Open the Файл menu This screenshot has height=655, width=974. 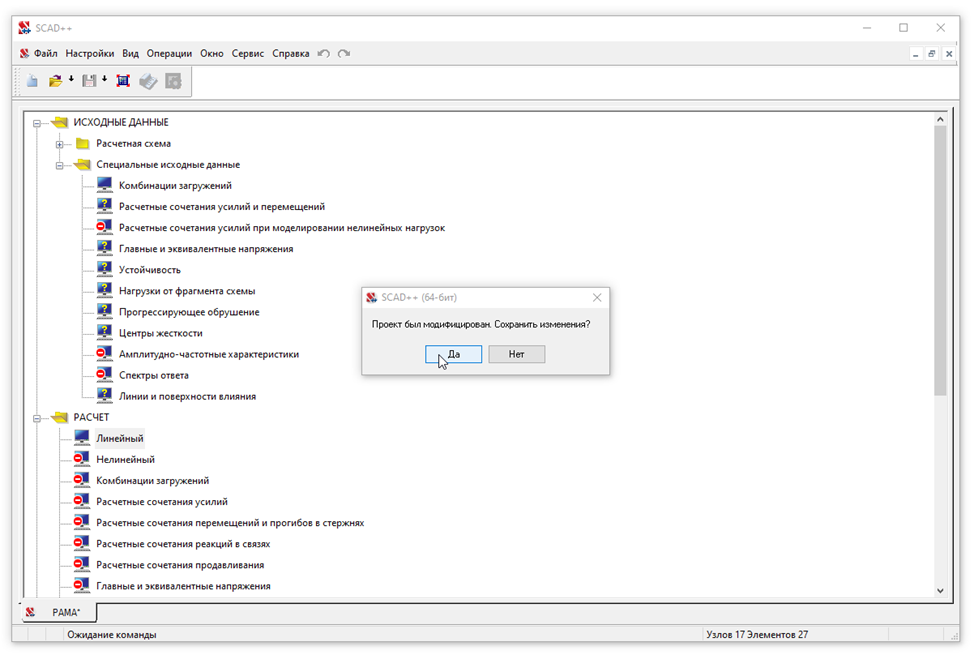[45, 53]
